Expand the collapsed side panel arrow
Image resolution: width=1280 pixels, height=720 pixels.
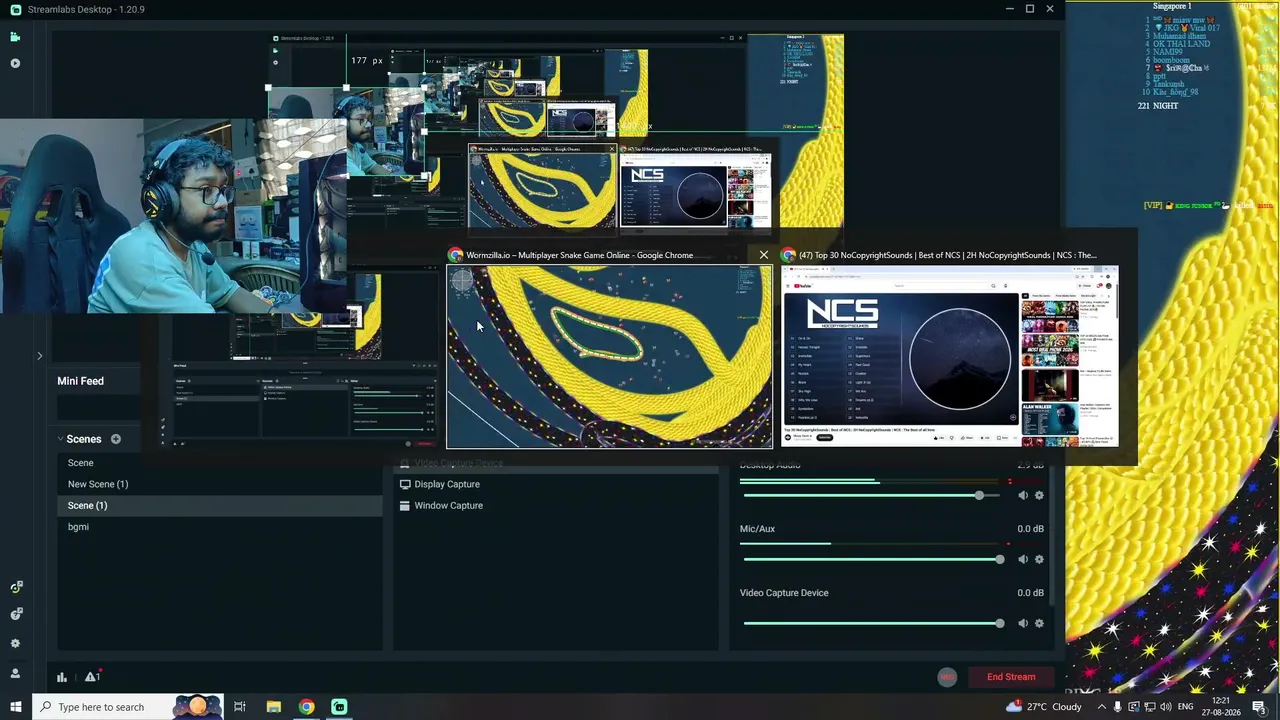coord(39,355)
